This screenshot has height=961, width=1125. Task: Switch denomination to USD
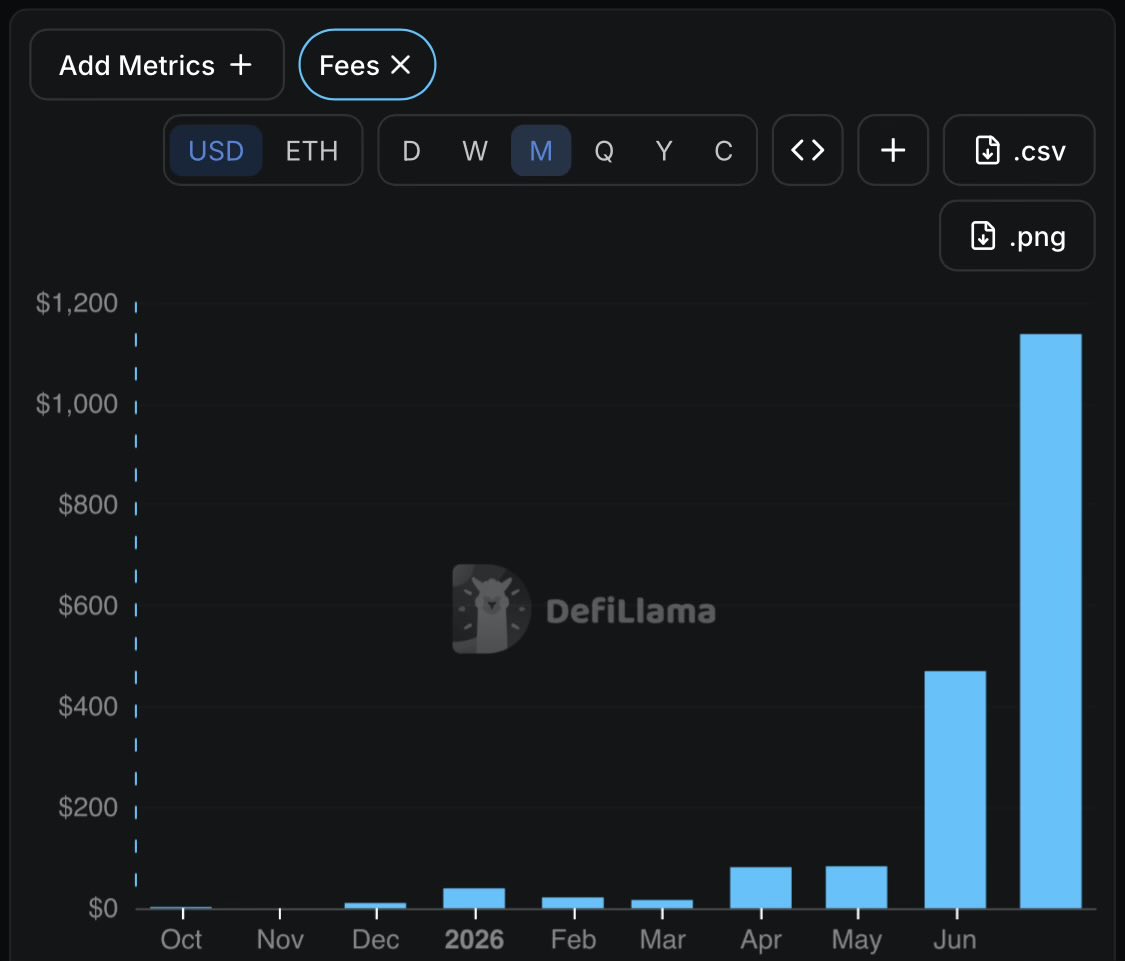[x=216, y=151]
